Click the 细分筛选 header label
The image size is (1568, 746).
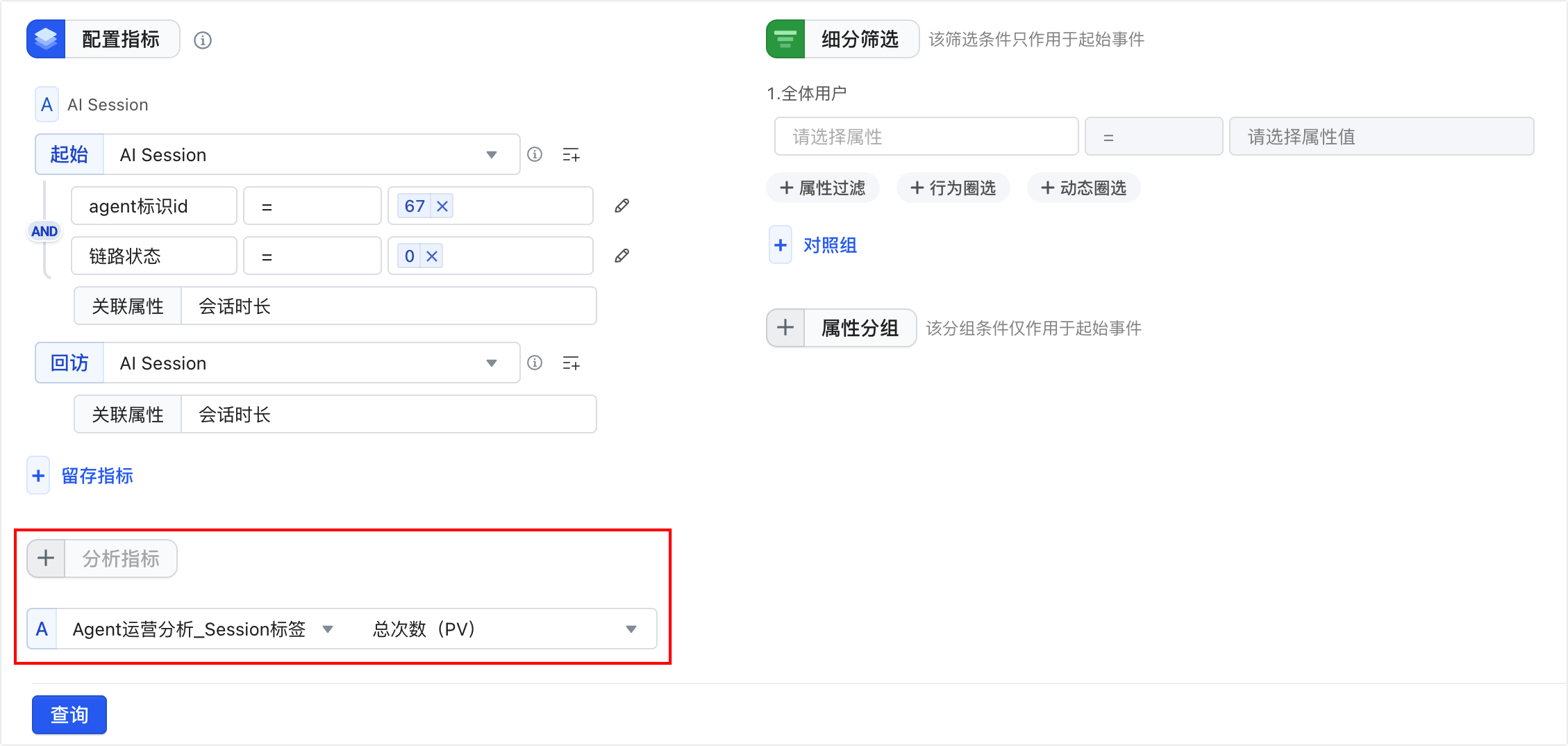click(x=861, y=39)
